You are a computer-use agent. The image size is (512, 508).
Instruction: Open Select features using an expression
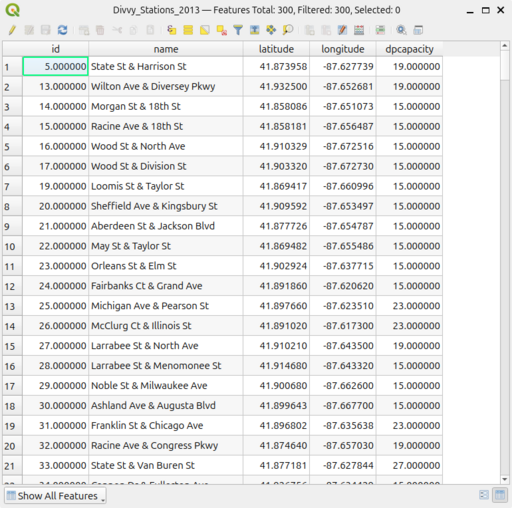coord(172,30)
